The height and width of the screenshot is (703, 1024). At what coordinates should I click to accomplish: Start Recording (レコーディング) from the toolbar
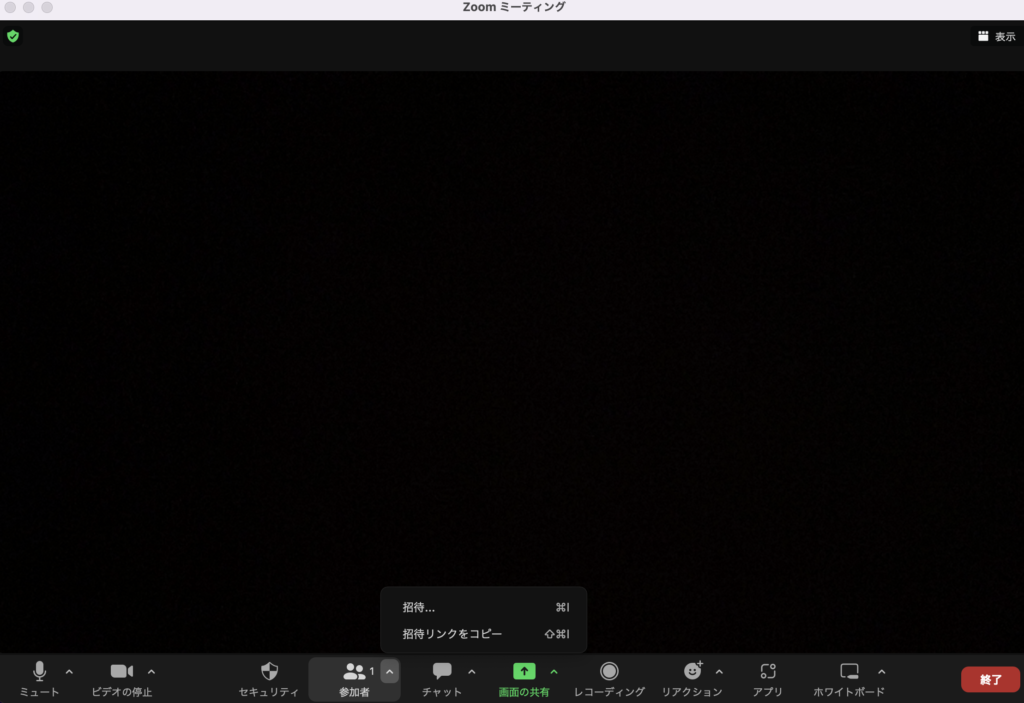coord(609,672)
